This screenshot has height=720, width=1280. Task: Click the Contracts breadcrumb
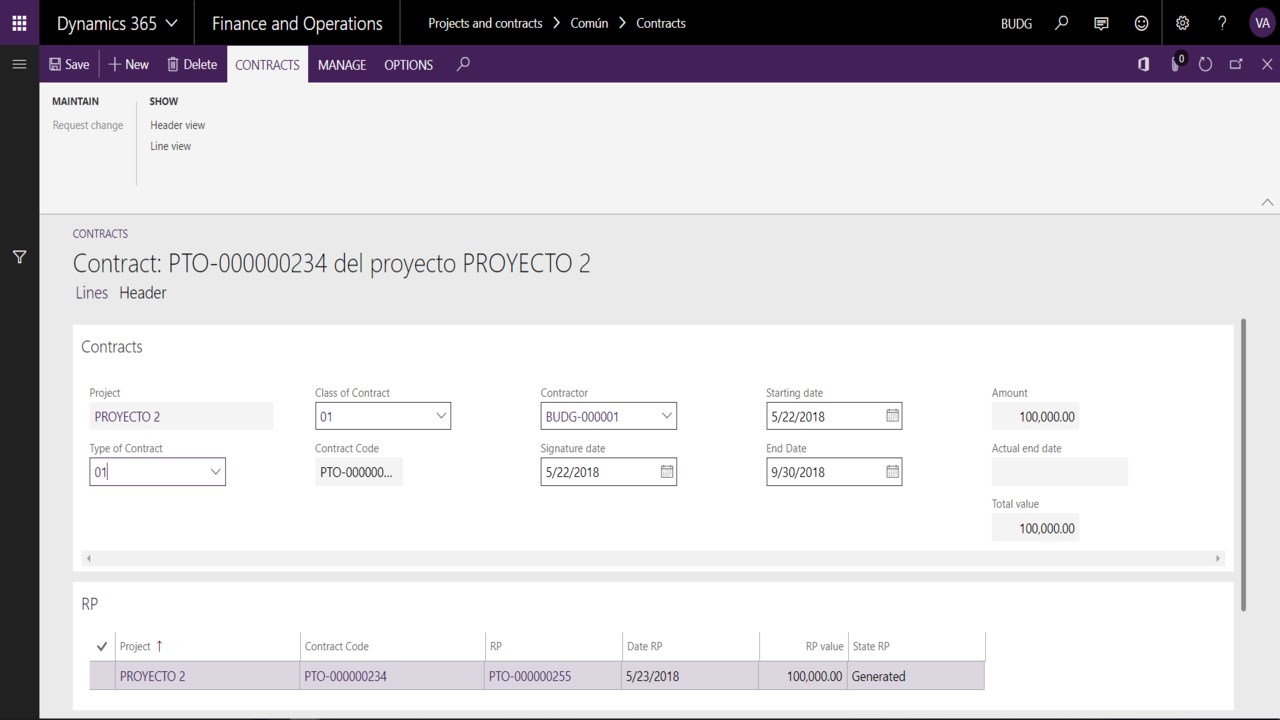661,23
